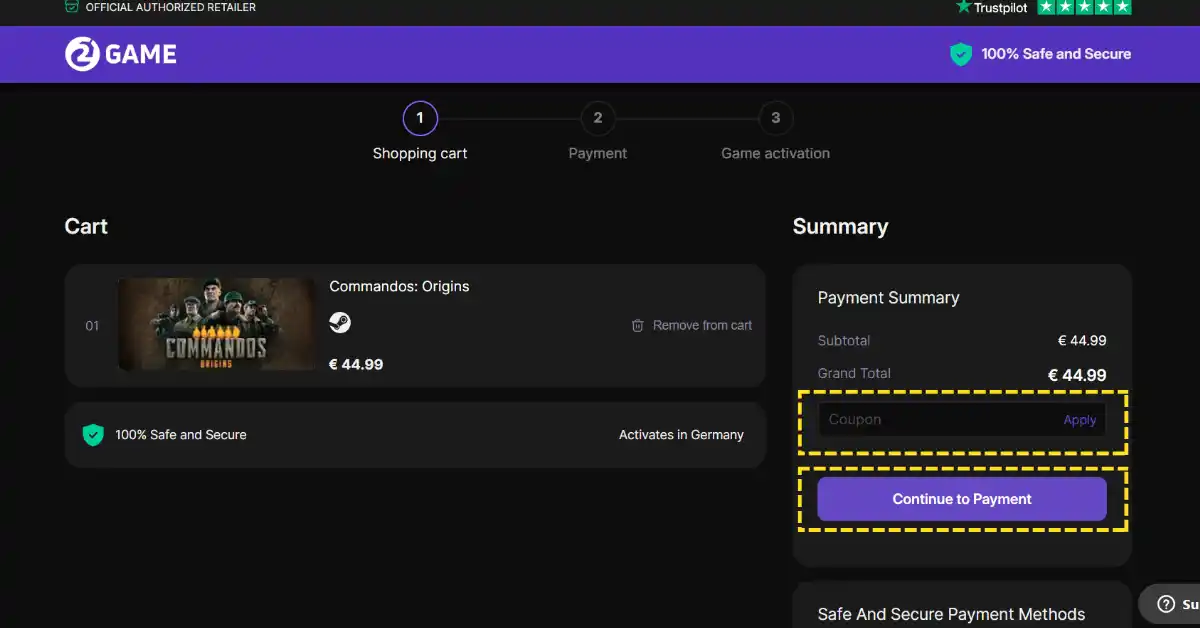Screen dimensions: 1200x628
Task: Click the green shield icon in the cart
Action: point(93,435)
